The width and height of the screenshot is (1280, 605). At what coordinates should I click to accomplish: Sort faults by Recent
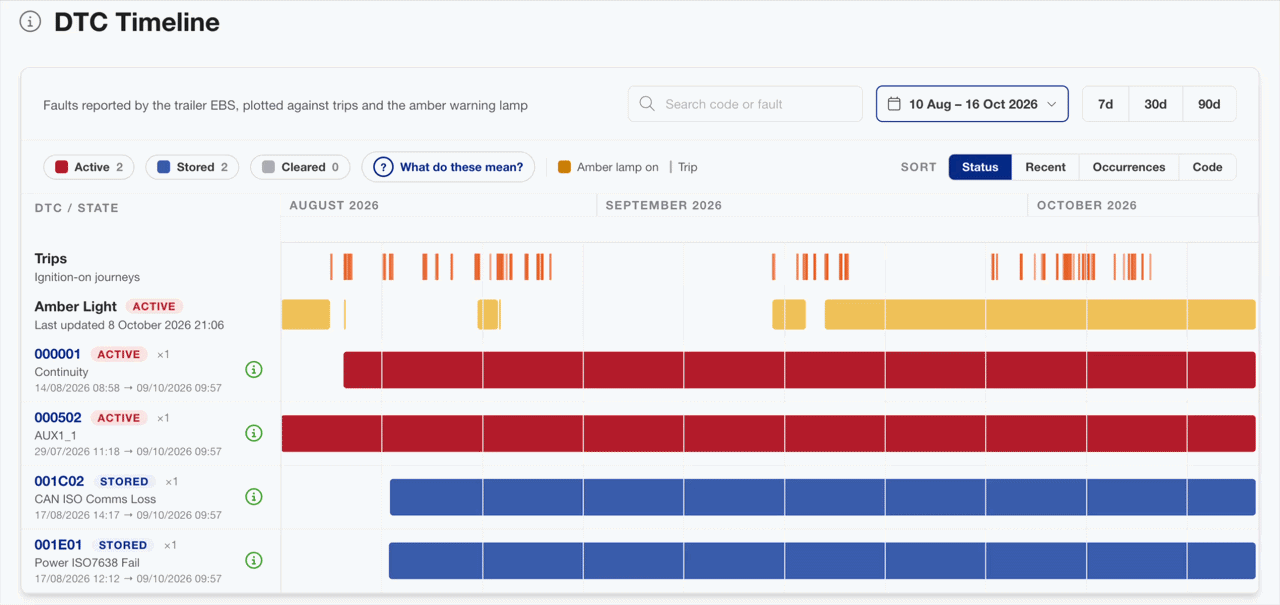[1045, 167]
